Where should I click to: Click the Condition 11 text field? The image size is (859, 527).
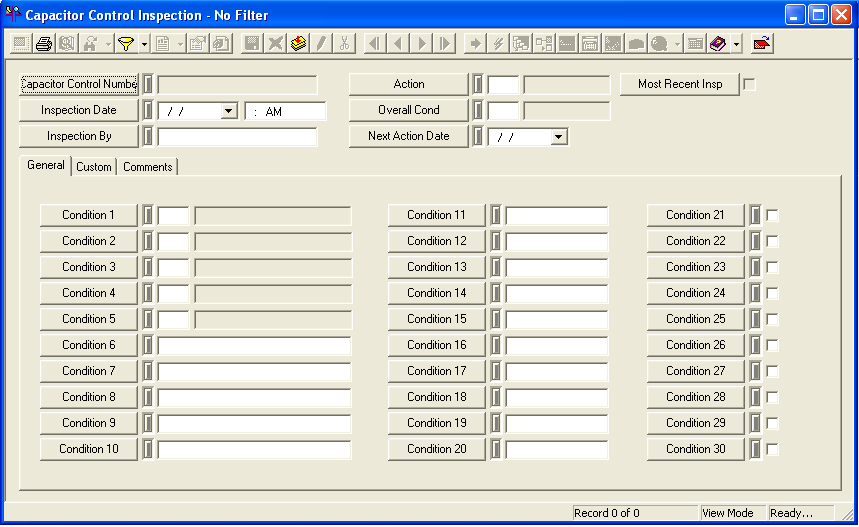557,215
